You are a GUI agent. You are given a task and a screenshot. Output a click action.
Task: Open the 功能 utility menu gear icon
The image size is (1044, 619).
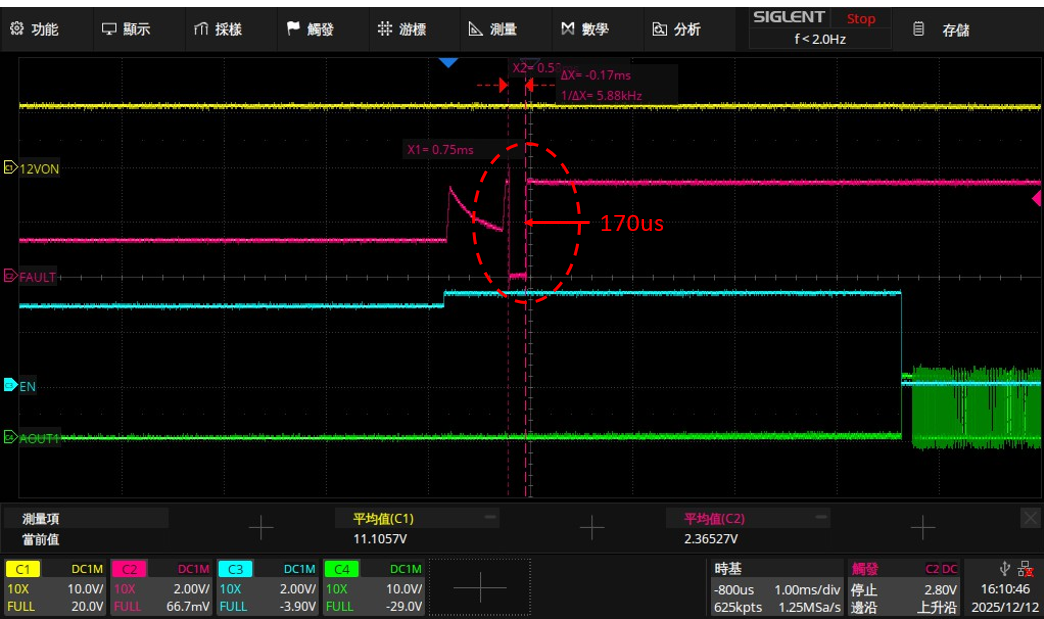click(x=17, y=28)
